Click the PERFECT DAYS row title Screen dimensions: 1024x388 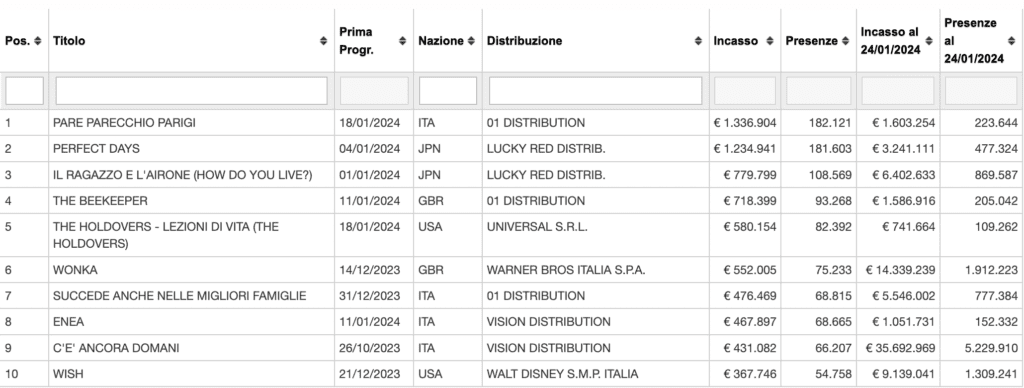(x=96, y=149)
